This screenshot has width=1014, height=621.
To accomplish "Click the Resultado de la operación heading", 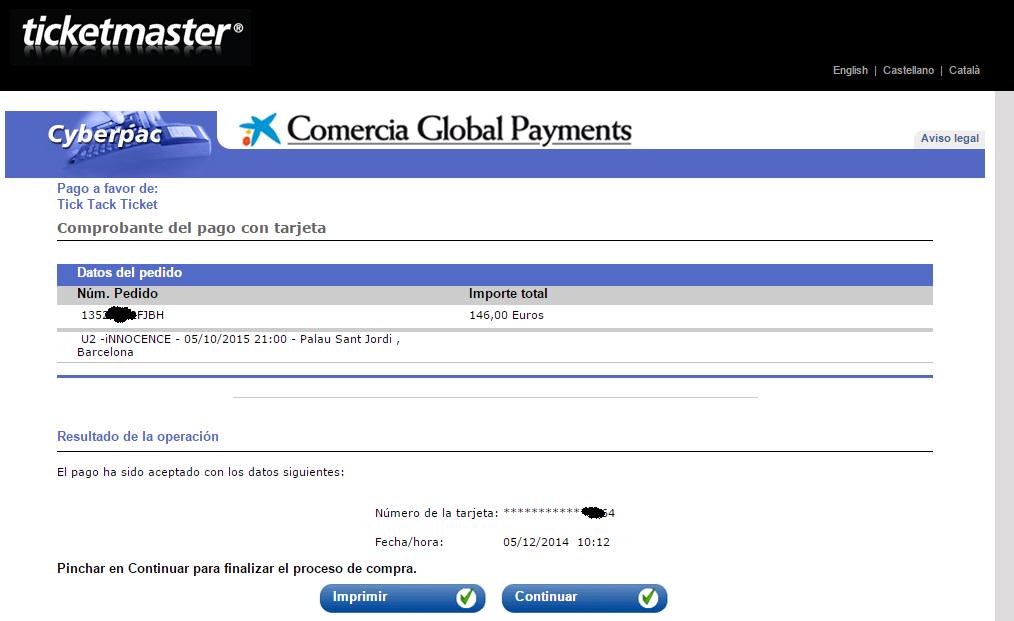I will tap(138, 437).
